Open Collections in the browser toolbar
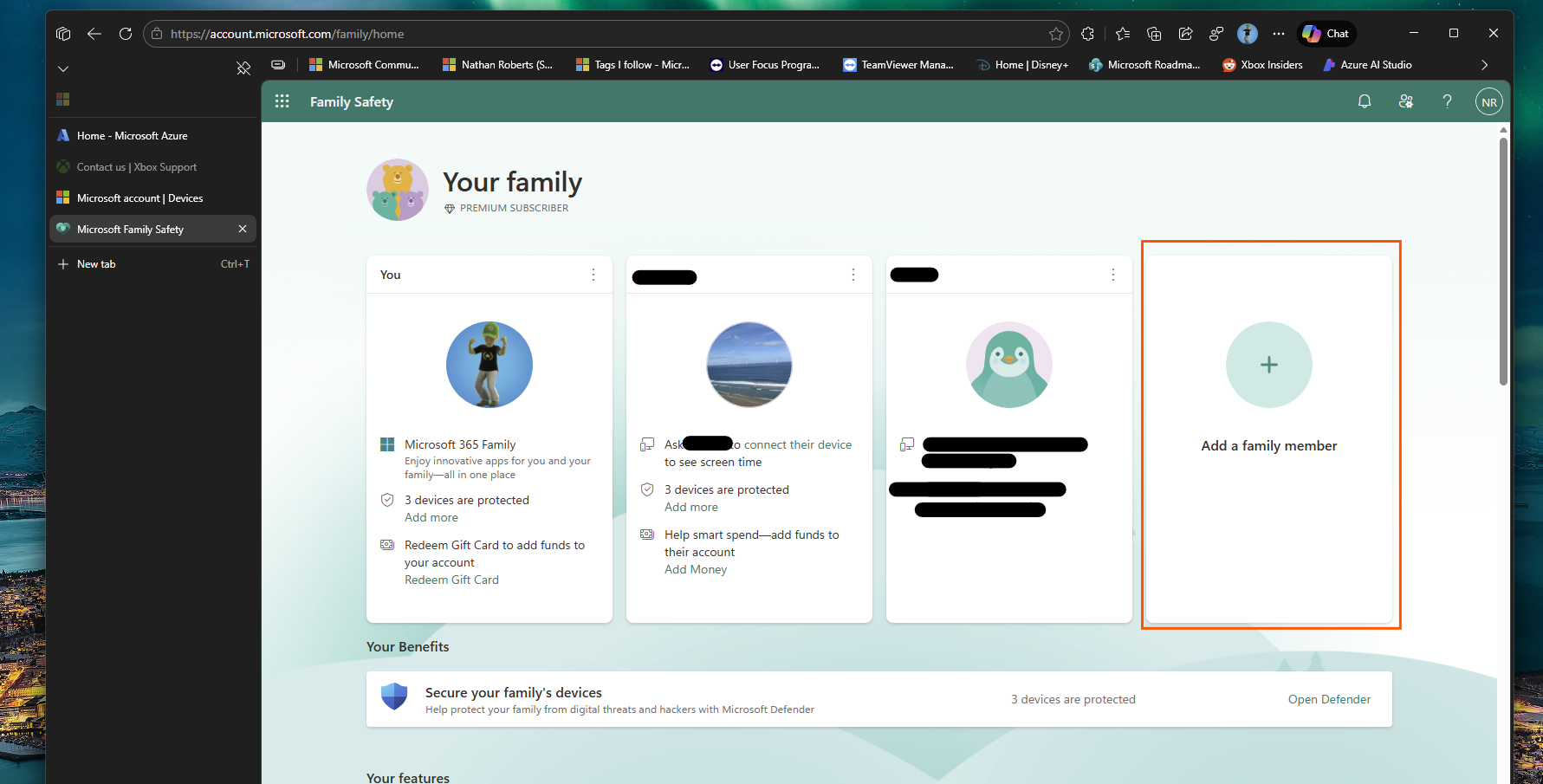This screenshot has height=784, width=1543. click(1154, 34)
